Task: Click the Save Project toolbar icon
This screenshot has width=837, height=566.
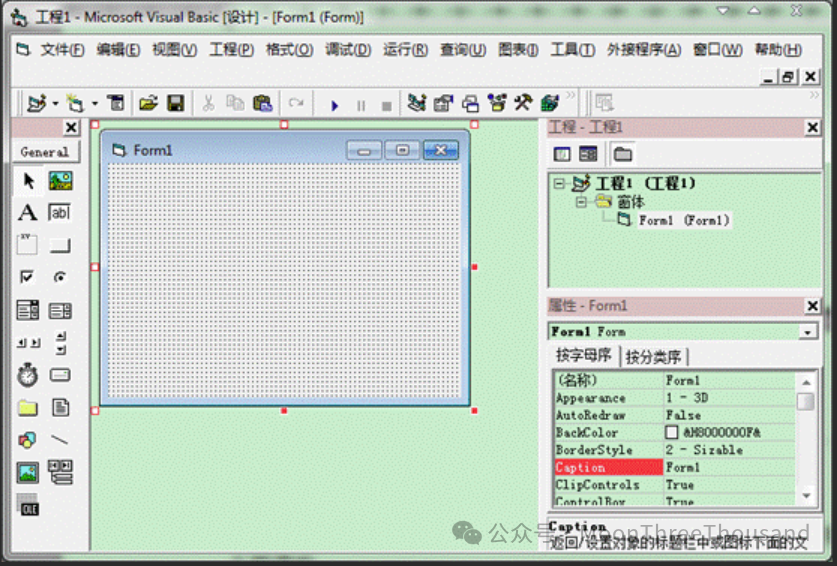Action: coord(175,103)
